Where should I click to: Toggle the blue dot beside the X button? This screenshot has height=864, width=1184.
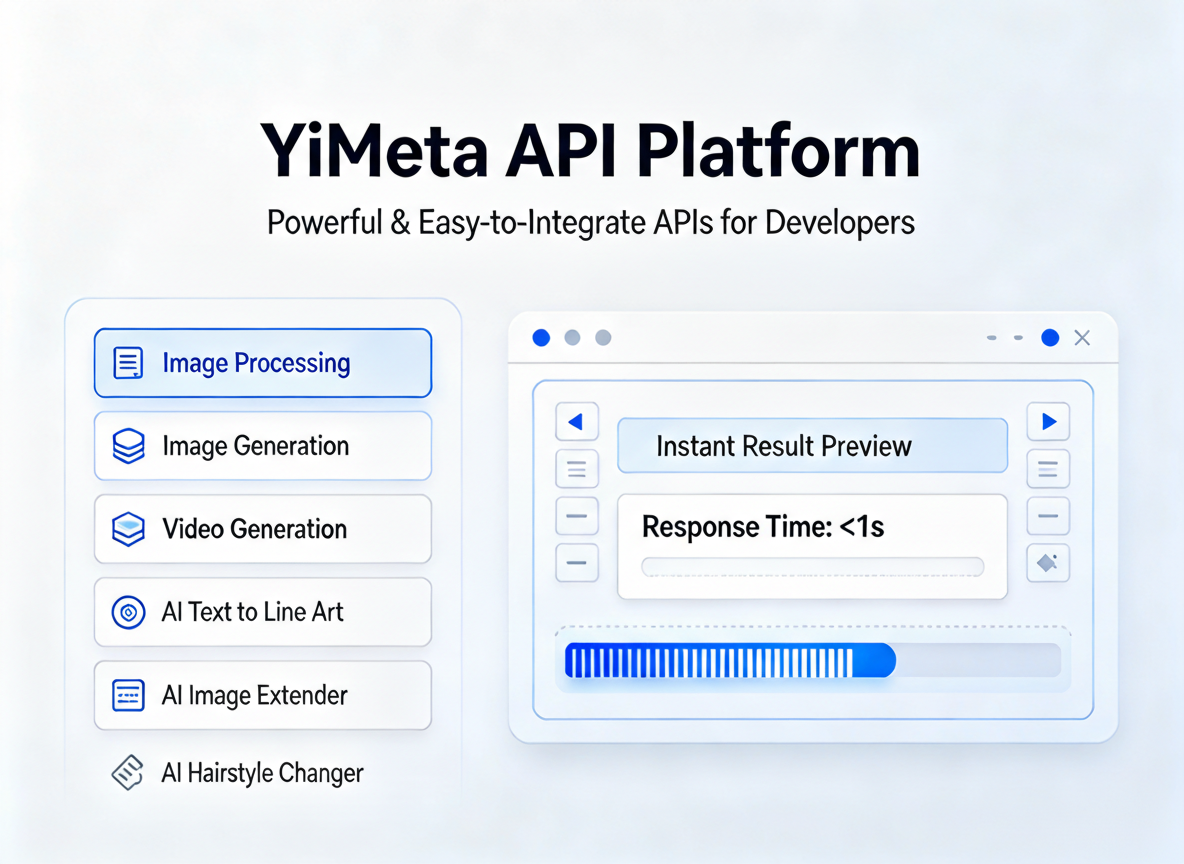pyautogui.click(x=1050, y=338)
